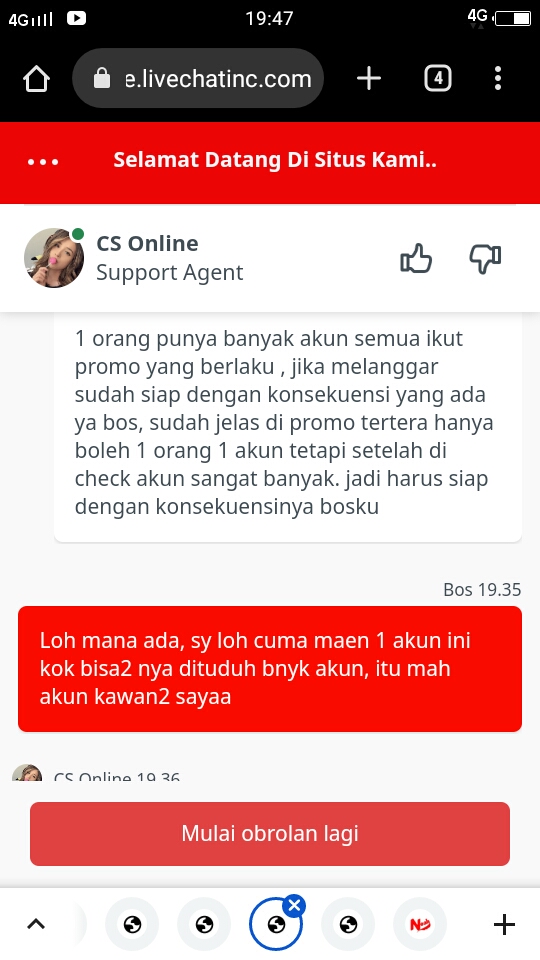
Task: Add a new tab with plus icon
Action: pos(369,78)
